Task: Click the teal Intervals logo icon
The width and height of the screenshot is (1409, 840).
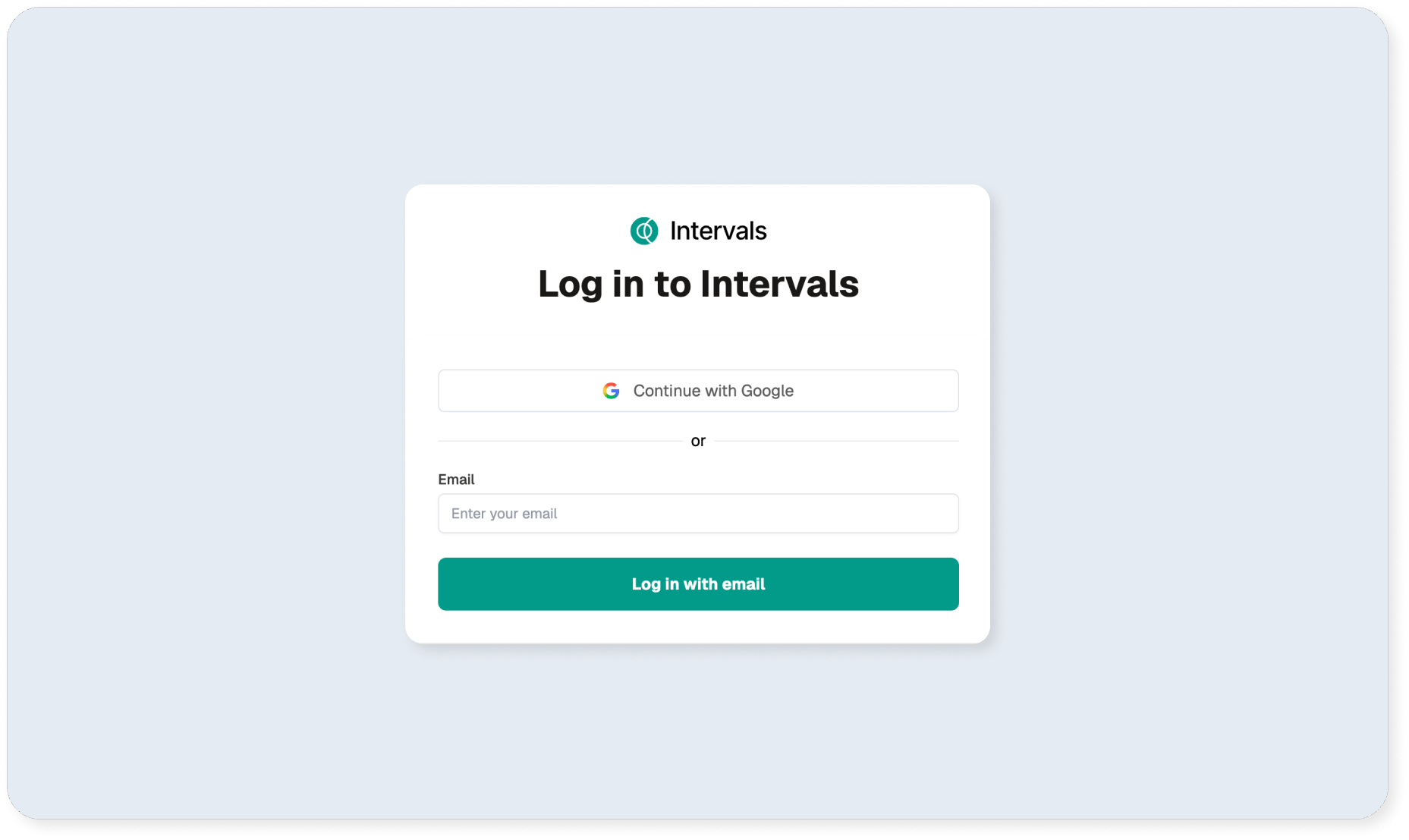Action: (644, 231)
